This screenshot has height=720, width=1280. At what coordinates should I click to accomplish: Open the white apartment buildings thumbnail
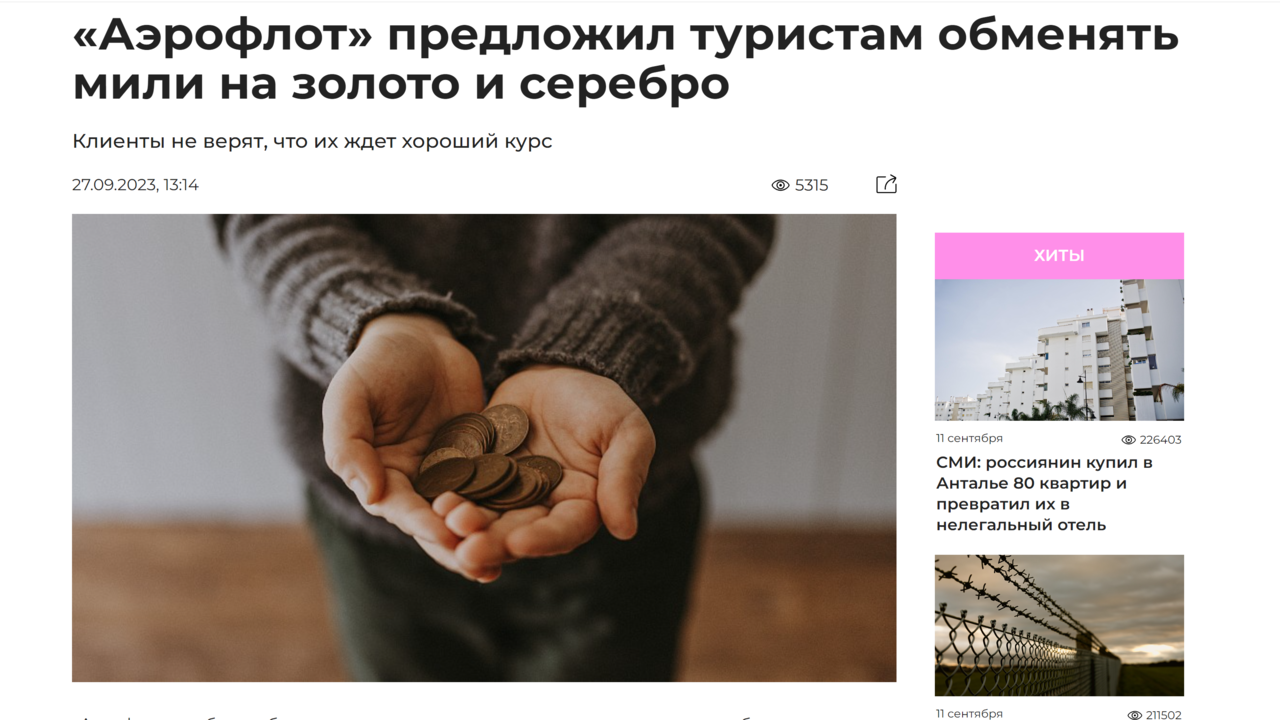[1059, 350]
